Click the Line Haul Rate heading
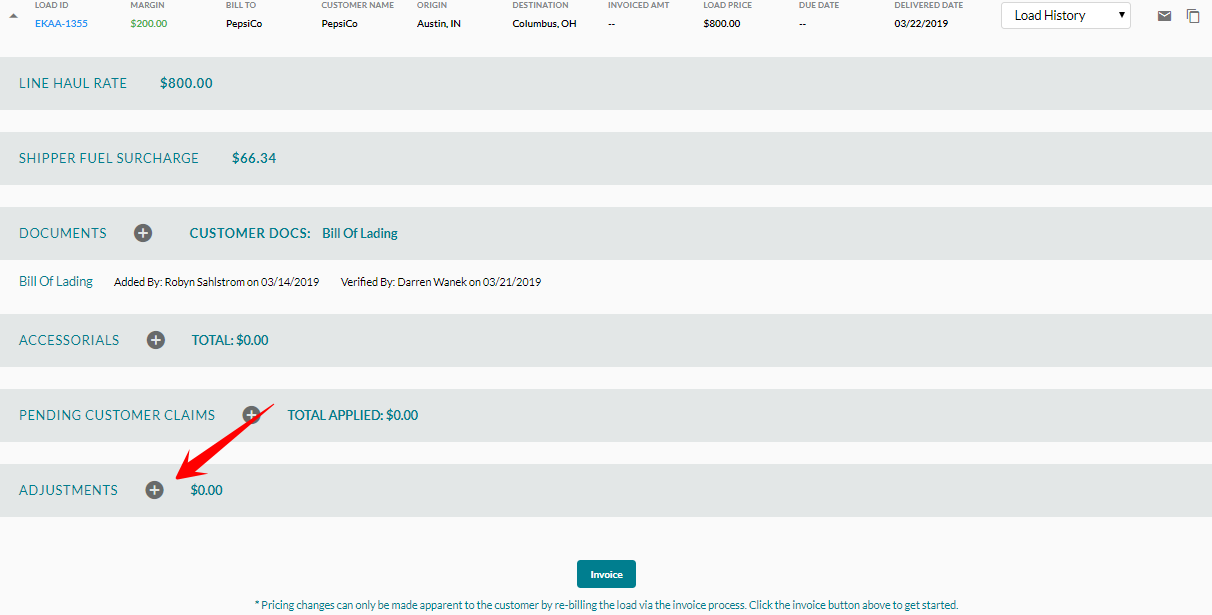1212x615 pixels. 73,83
